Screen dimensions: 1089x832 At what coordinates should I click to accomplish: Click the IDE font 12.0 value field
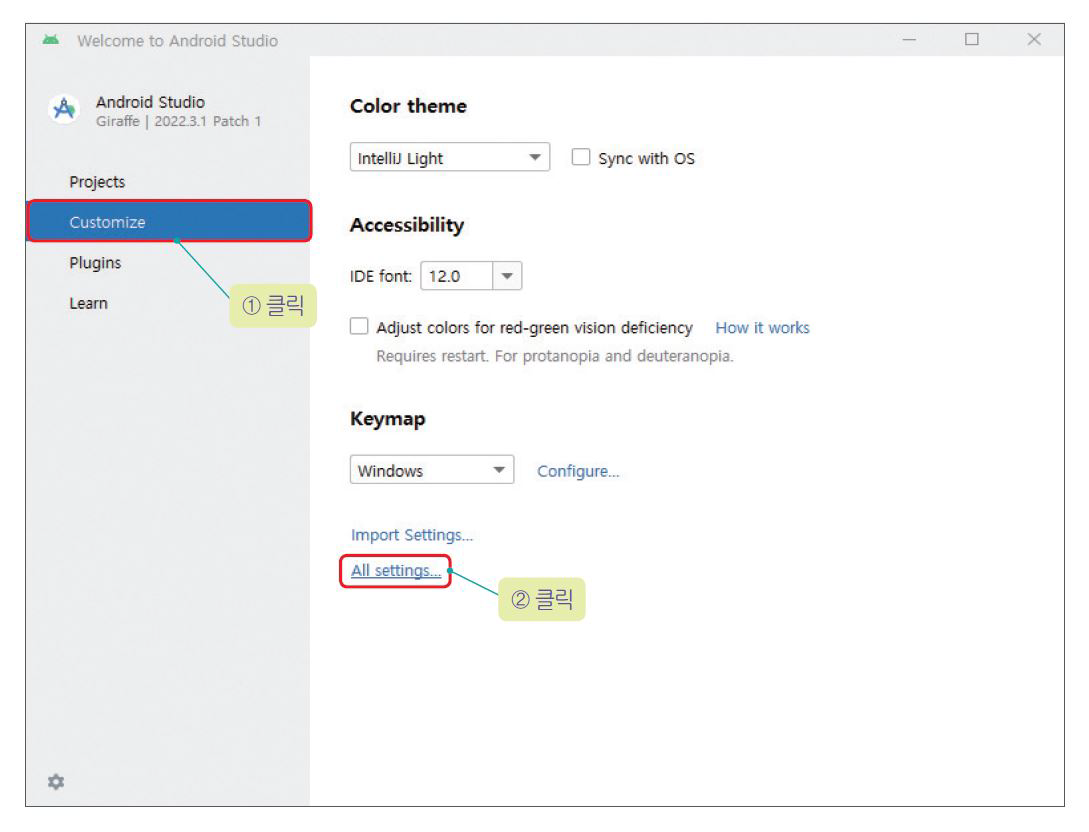tap(457, 276)
